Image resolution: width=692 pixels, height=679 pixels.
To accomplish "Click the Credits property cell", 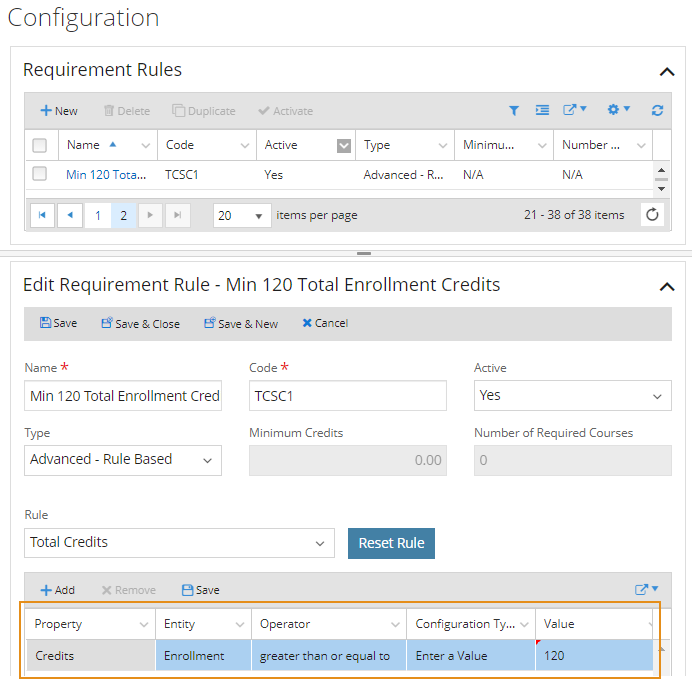I will (90, 656).
